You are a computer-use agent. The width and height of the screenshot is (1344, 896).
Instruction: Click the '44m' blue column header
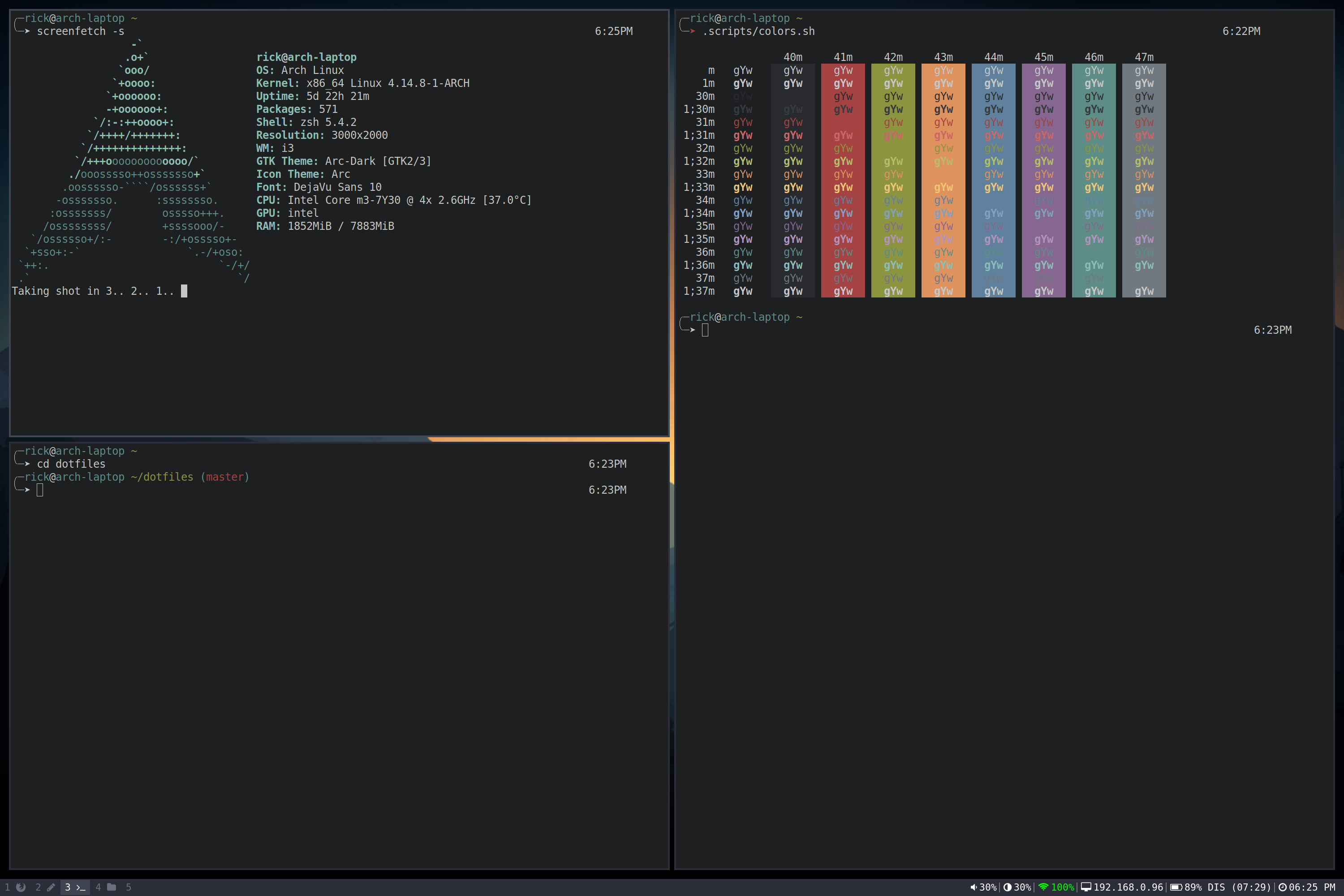pyautogui.click(x=994, y=57)
